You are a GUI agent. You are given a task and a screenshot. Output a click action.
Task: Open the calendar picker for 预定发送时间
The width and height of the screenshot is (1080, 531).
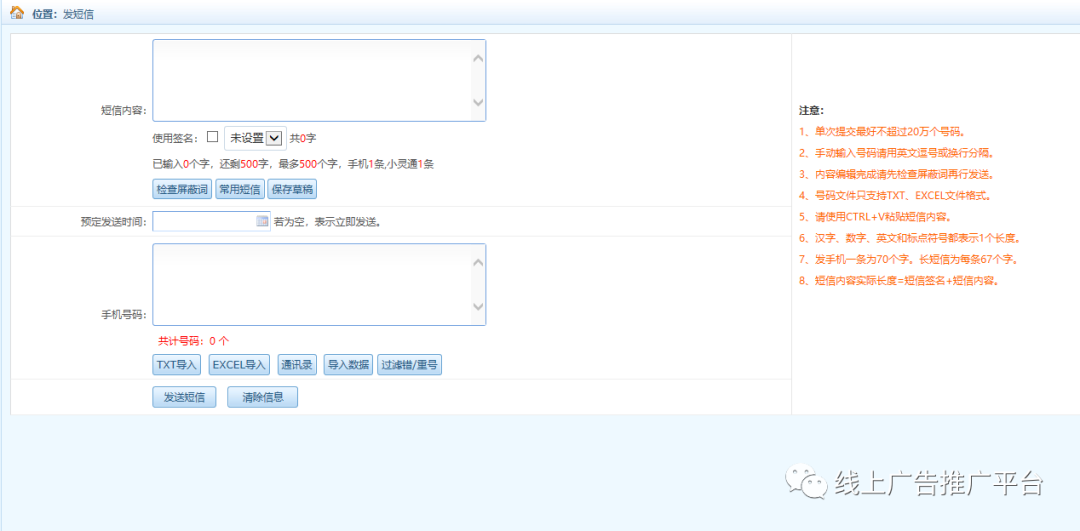coord(262,221)
